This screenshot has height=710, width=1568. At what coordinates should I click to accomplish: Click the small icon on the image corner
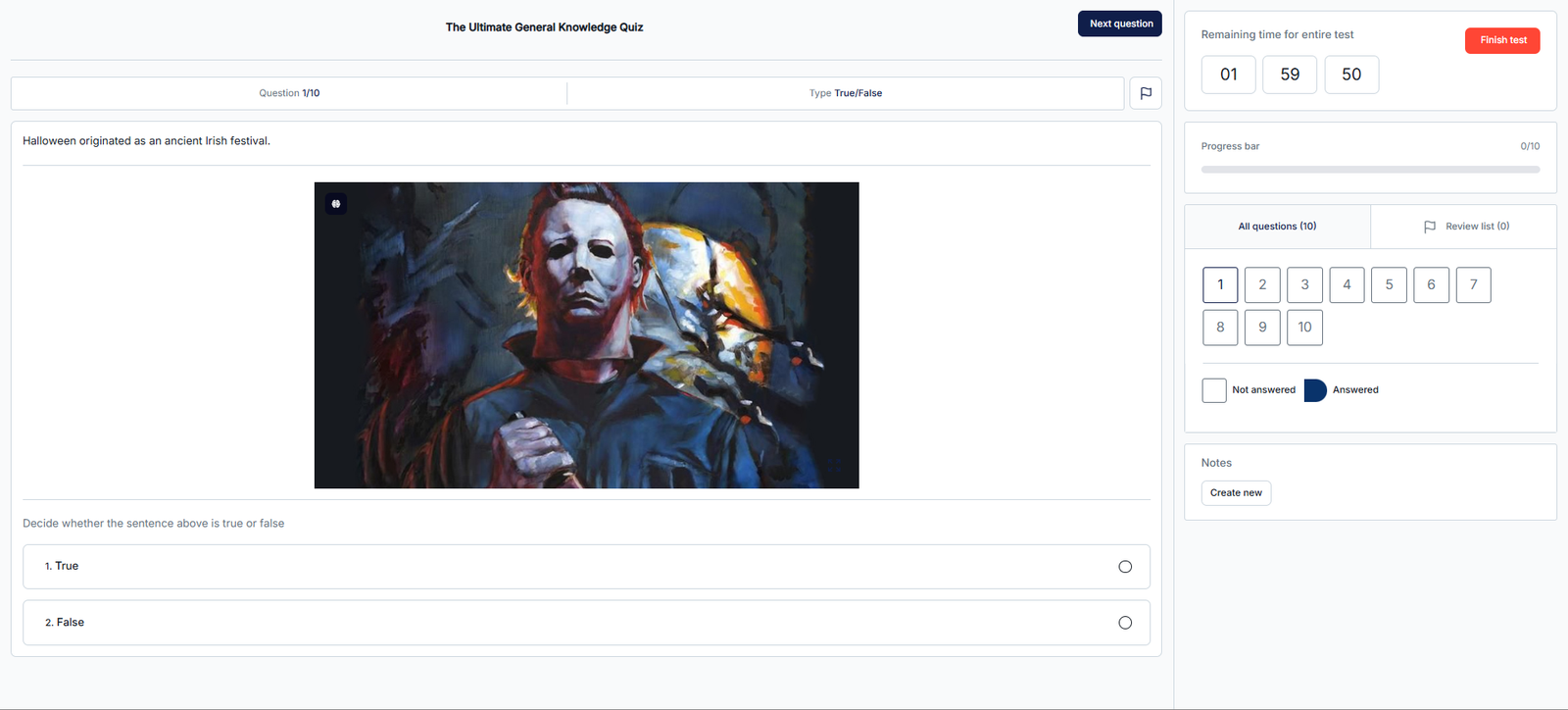336,204
